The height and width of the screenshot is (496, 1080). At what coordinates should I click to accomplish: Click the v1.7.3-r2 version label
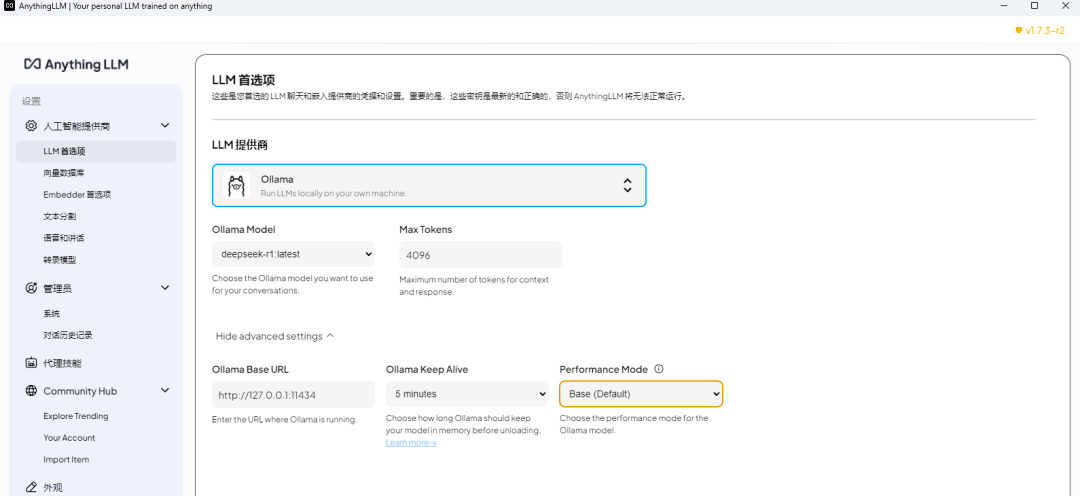point(1045,30)
